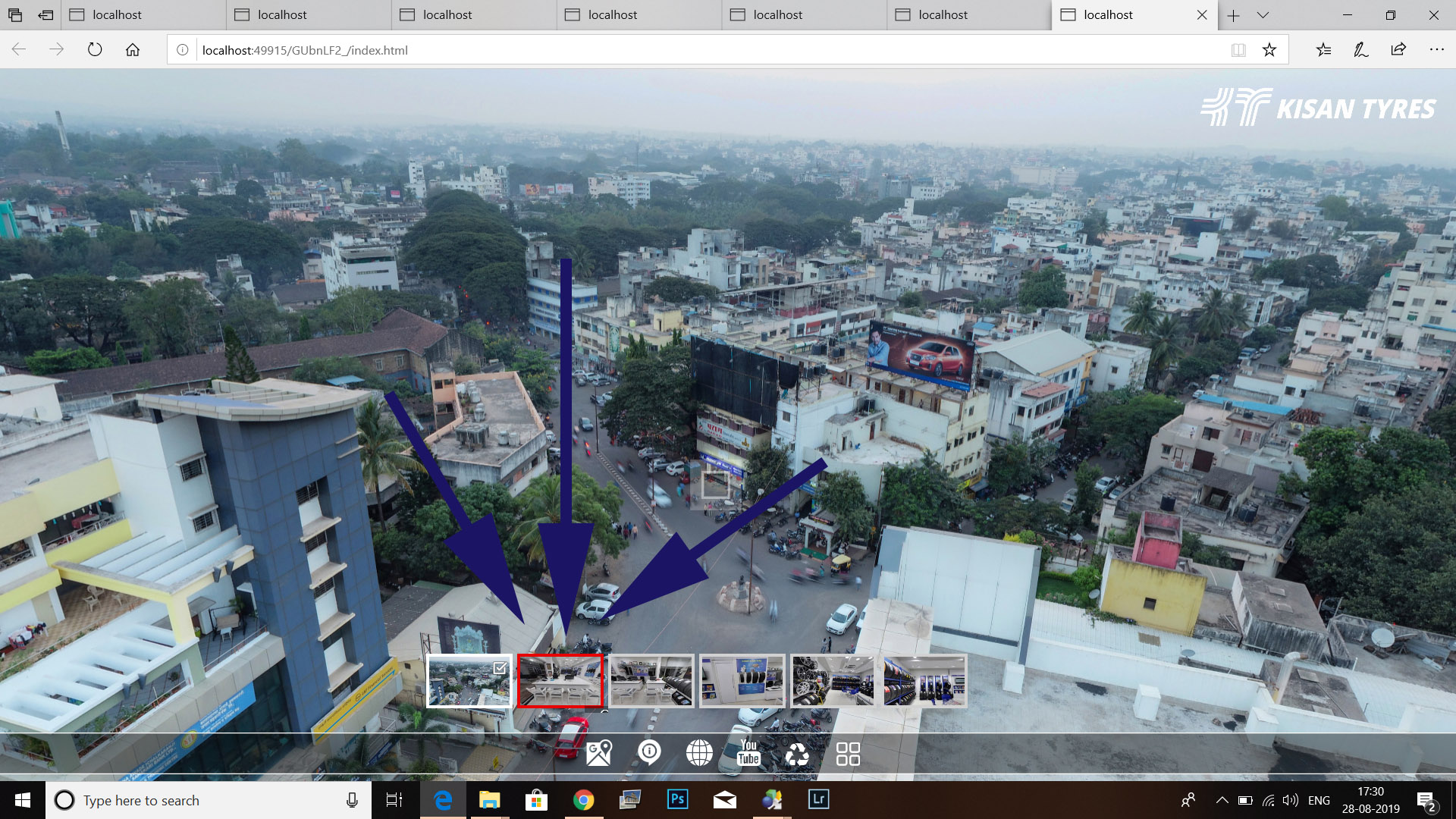
Task: Open add notes pen icon
Action: click(1361, 50)
